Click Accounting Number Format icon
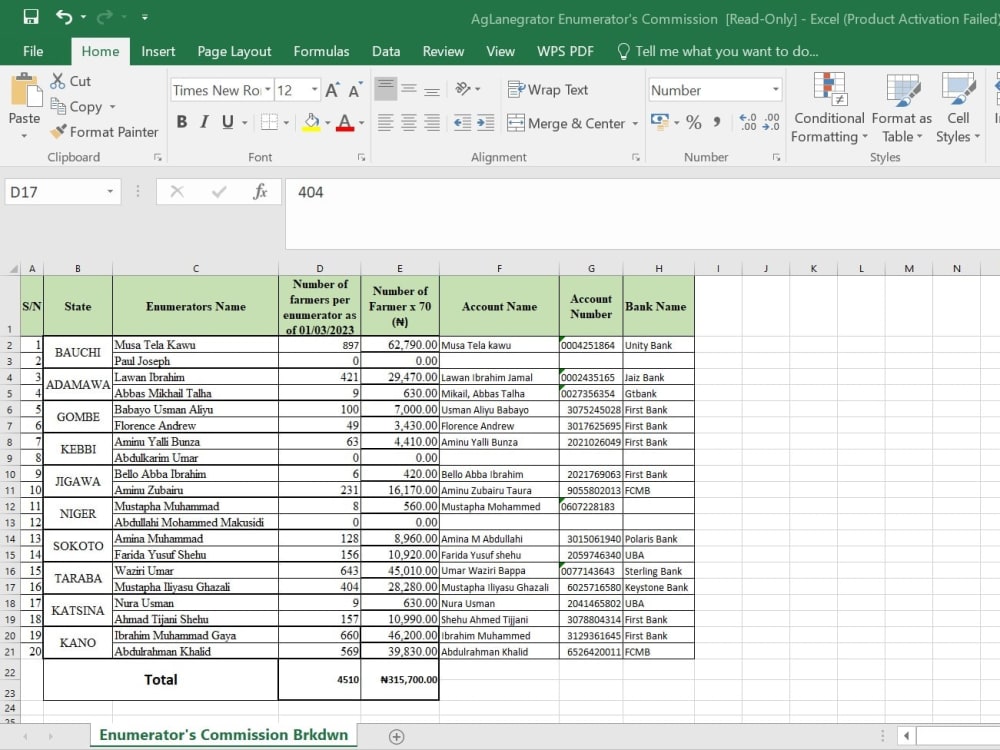 [x=659, y=121]
